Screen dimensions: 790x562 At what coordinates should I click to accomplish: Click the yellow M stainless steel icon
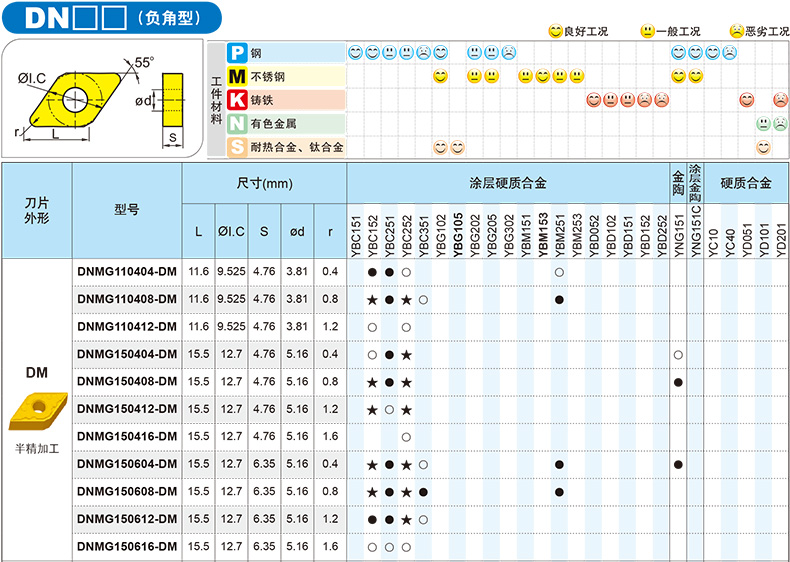pyautogui.click(x=237, y=76)
